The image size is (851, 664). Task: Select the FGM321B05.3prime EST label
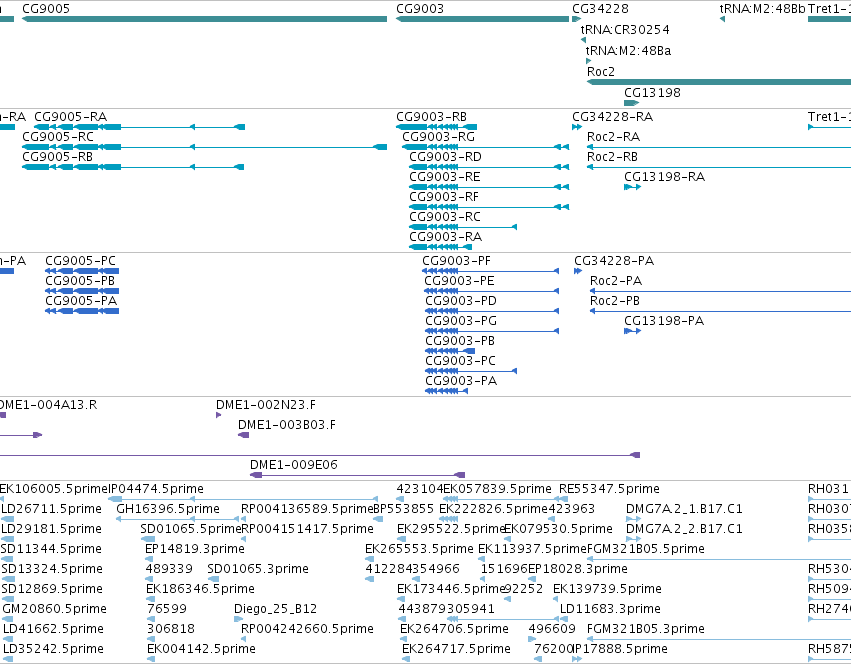click(645, 629)
